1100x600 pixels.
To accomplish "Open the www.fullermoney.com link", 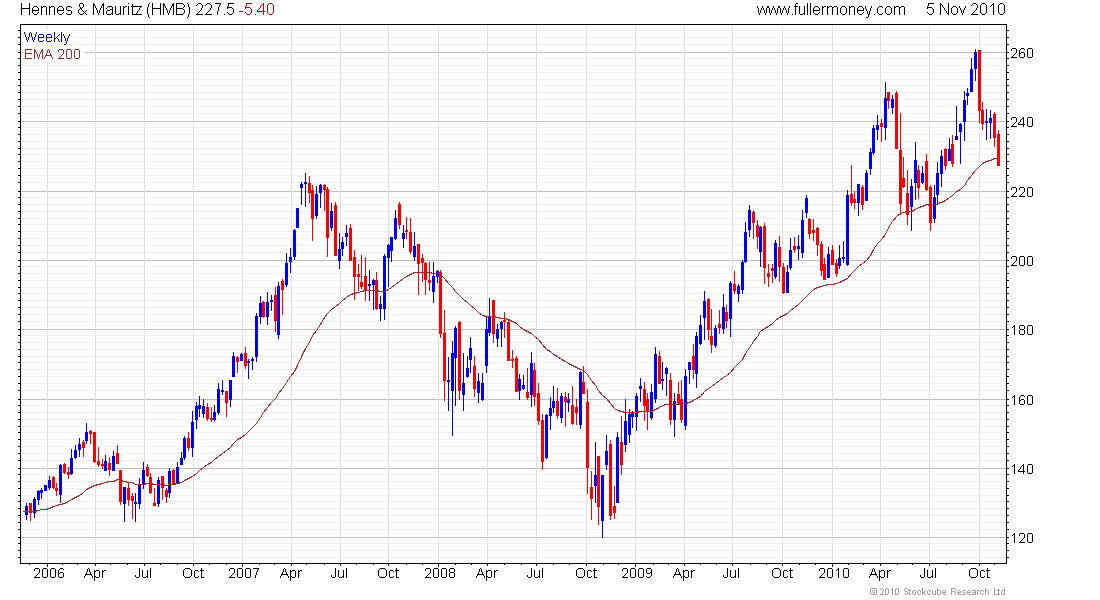I will click(x=831, y=10).
